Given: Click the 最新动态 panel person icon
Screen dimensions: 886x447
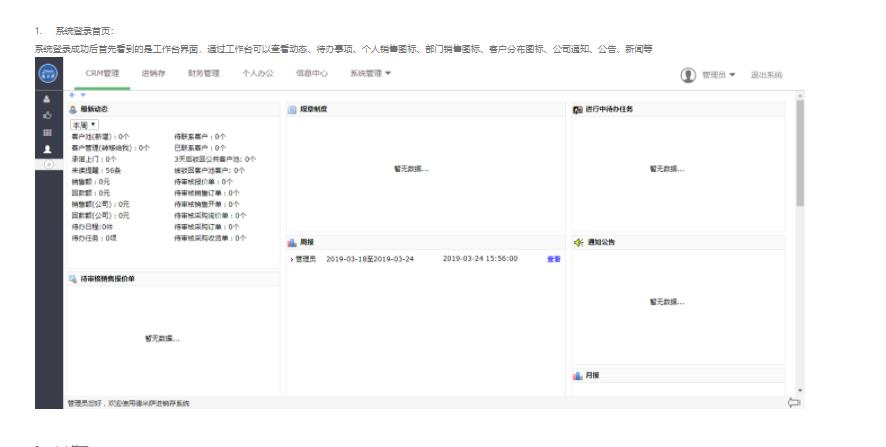Looking at the screenshot, I should coord(73,109).
